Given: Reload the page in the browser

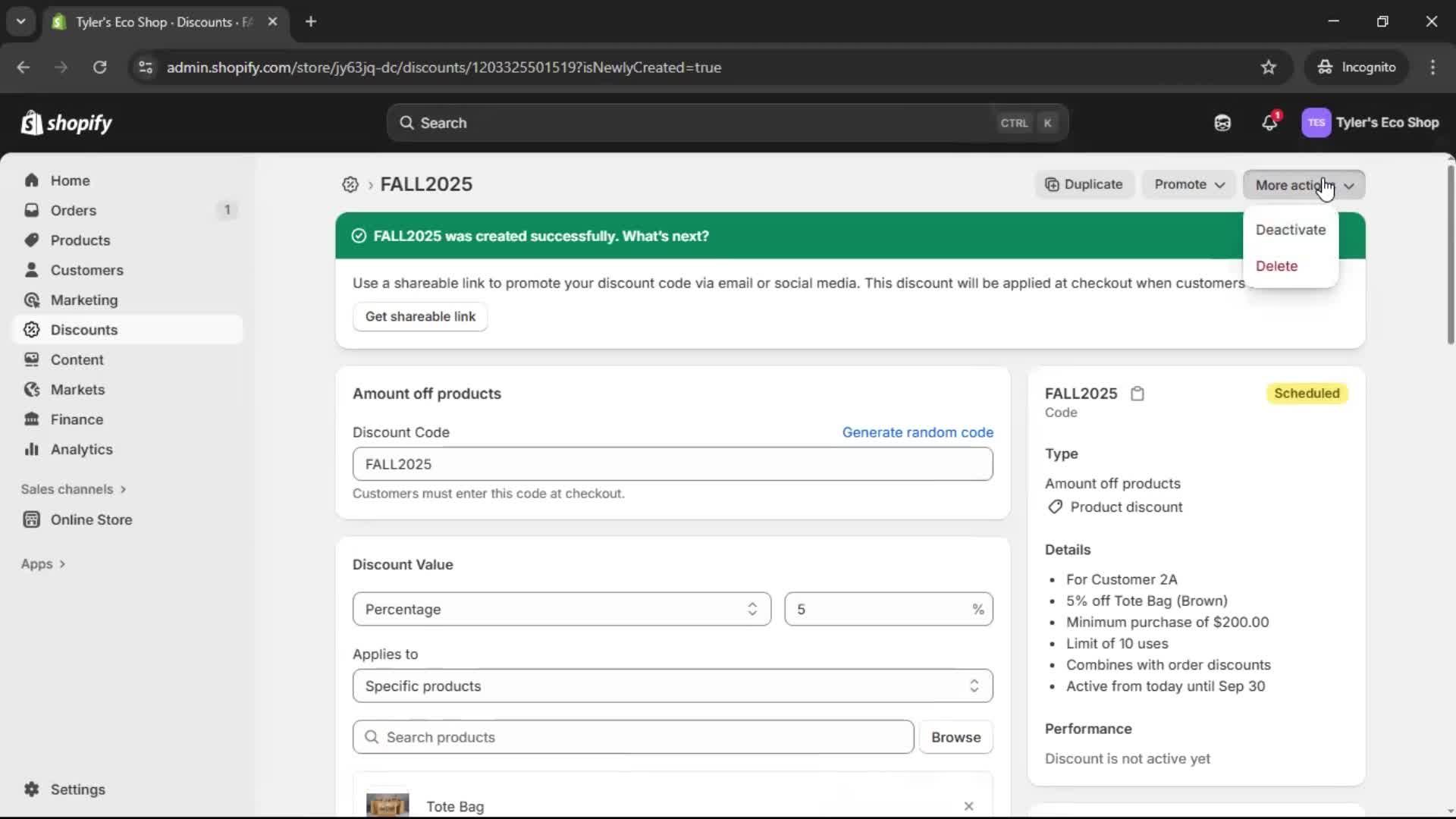Looking at the screenshot, I should 99,67.
